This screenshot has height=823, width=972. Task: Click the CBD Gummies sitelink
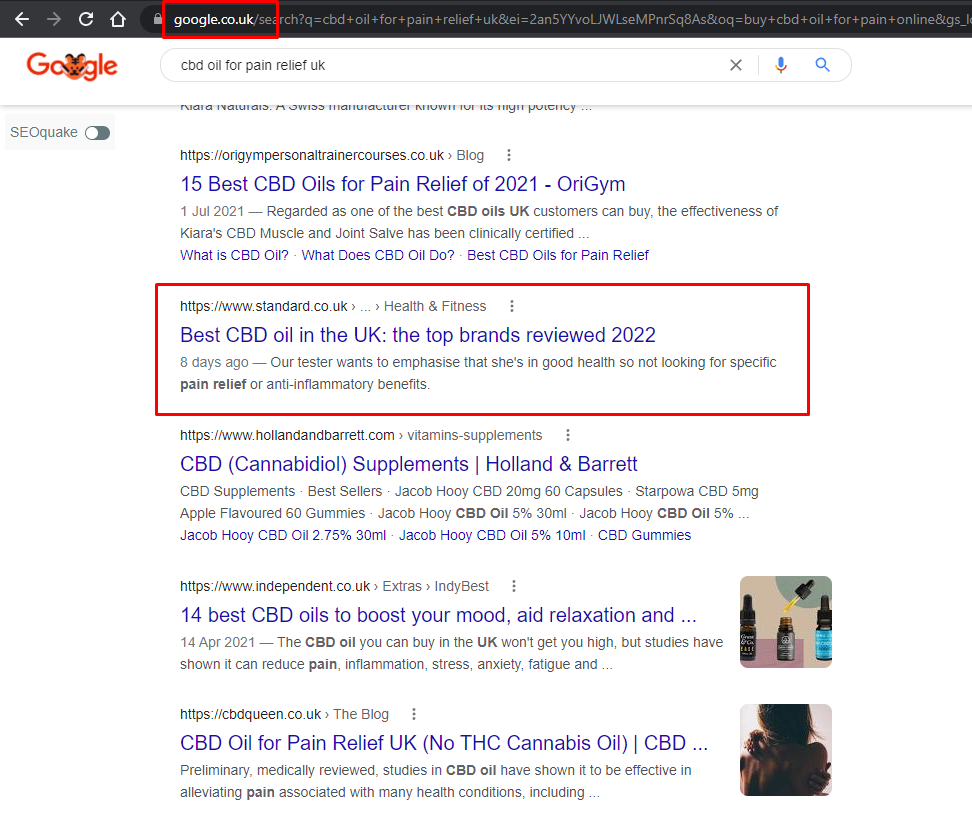[x=644, y=534]
